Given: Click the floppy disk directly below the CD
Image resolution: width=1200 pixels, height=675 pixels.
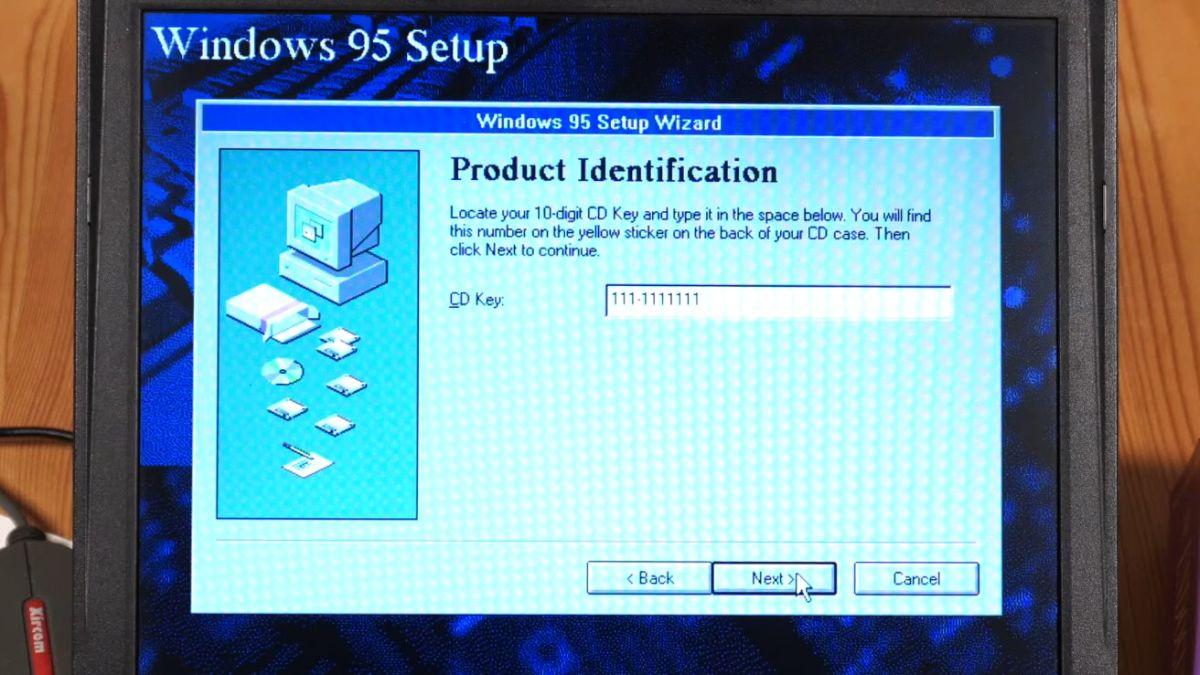Looking at the screenshot, I should 287,408.
